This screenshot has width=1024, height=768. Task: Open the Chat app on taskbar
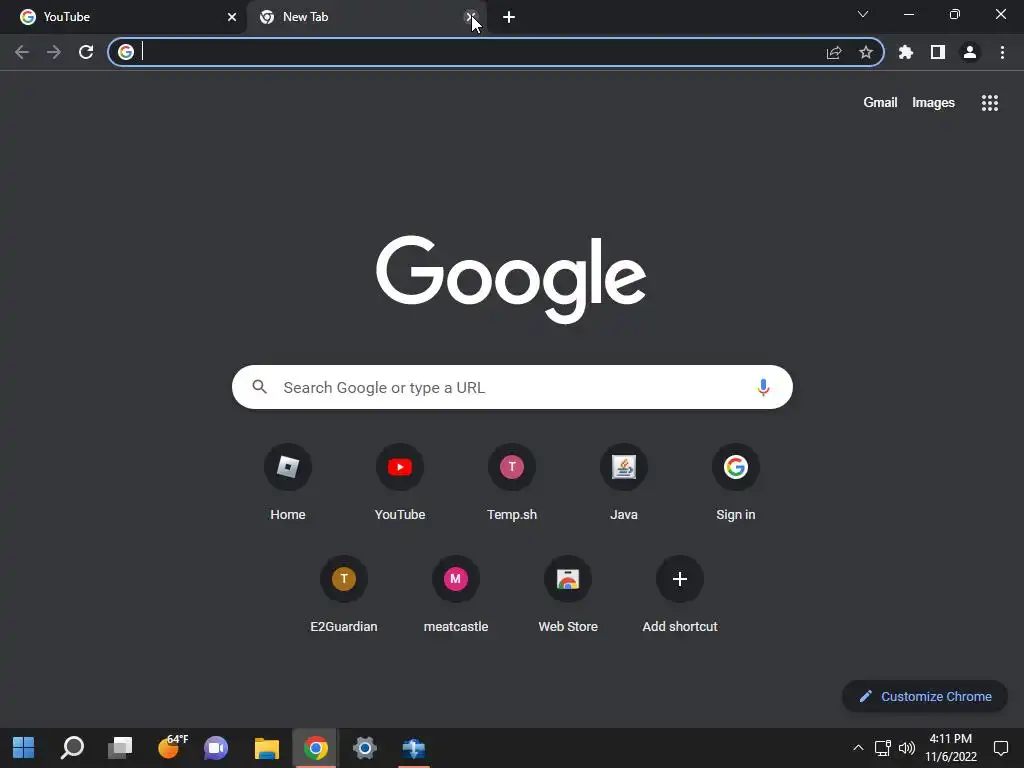tap(216, 748)
